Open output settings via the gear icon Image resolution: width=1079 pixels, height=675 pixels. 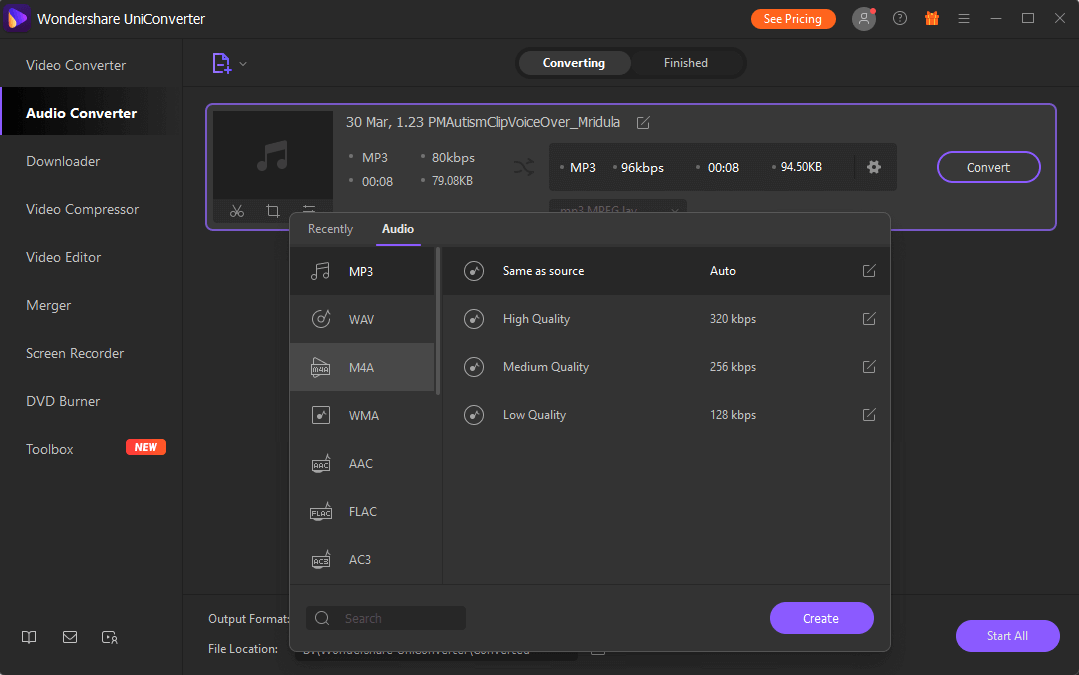[874, 167]
